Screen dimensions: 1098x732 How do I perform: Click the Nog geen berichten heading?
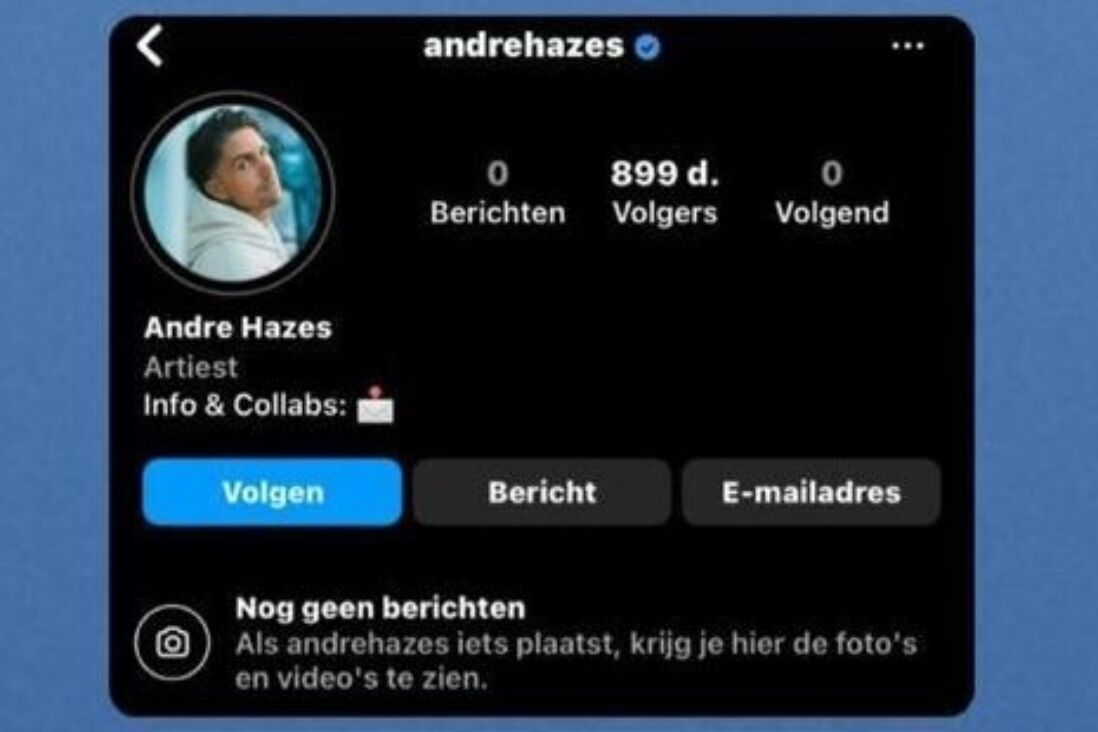(x=380, y=608)
